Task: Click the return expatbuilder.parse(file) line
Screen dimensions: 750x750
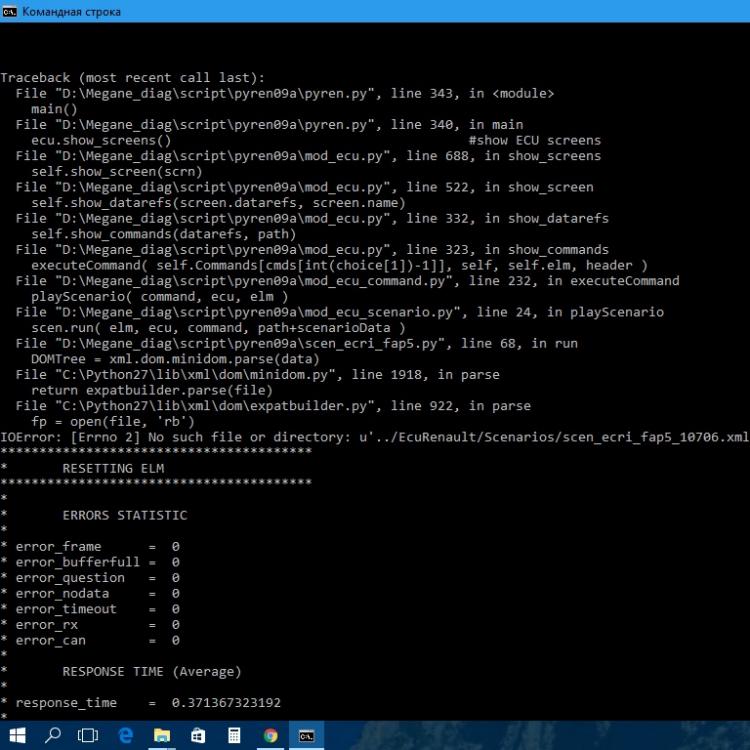Action: click(x=152, y=391)
